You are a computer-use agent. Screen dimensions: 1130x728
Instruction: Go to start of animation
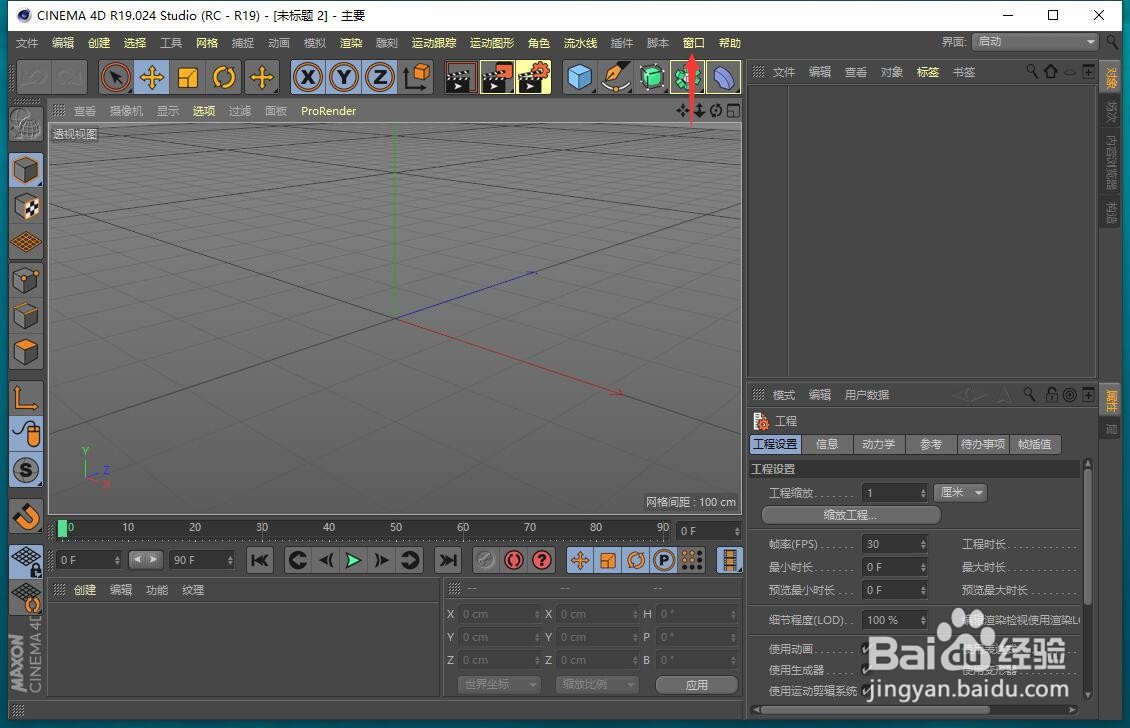pos(260,560)
